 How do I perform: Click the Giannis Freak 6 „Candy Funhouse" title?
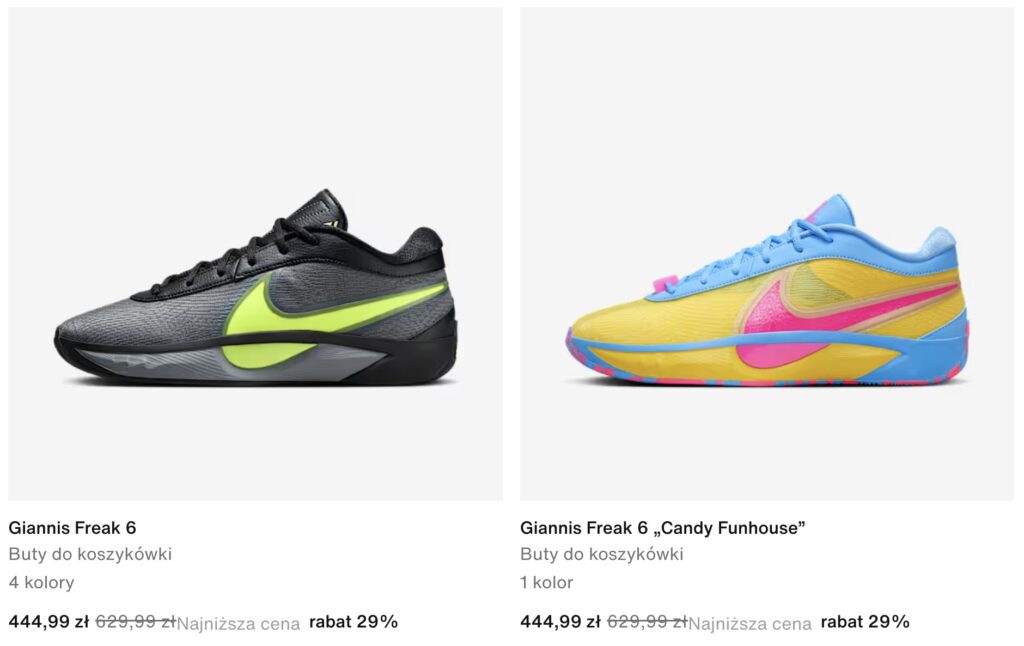[662, 528]
